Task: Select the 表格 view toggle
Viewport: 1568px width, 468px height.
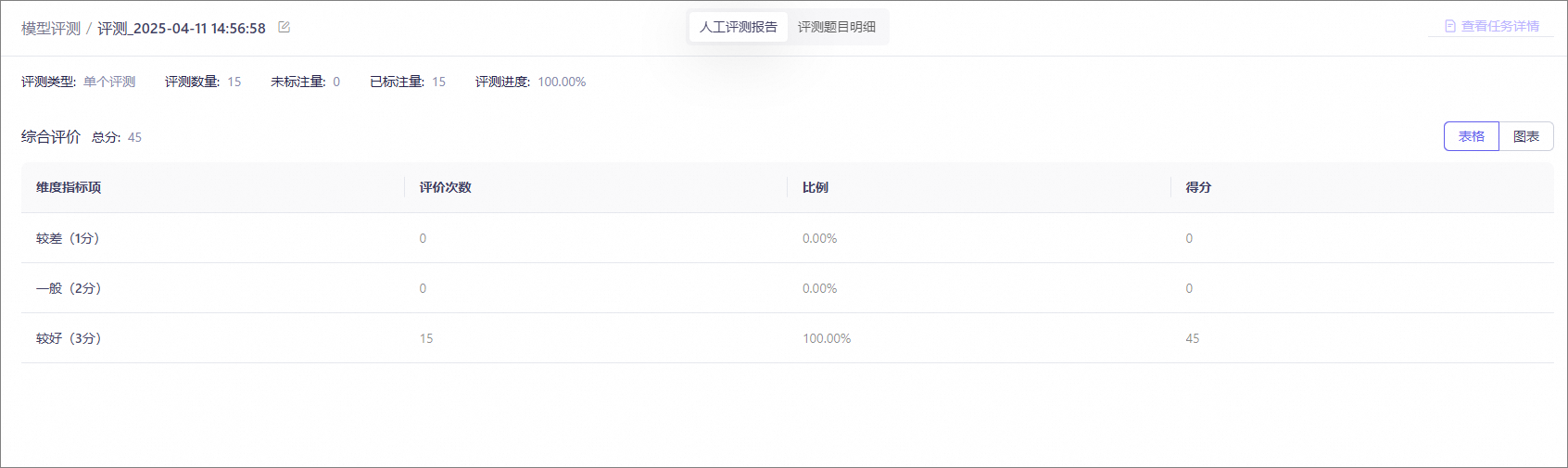Action: [1471, 136]
